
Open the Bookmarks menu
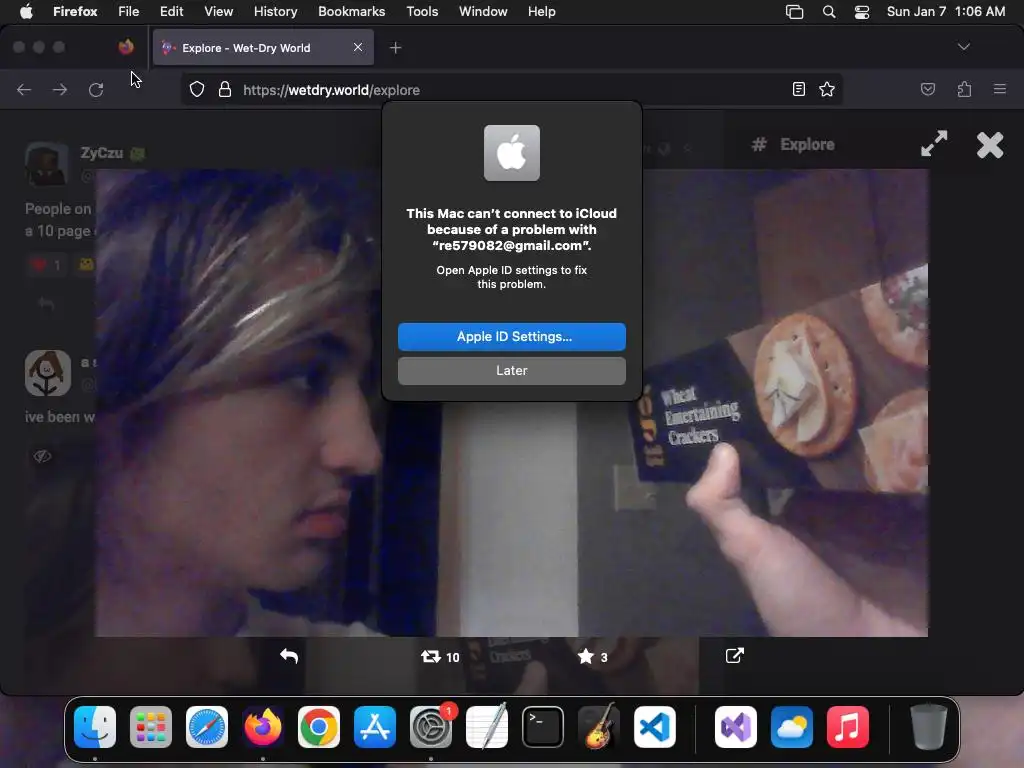[x=351, y=11]
